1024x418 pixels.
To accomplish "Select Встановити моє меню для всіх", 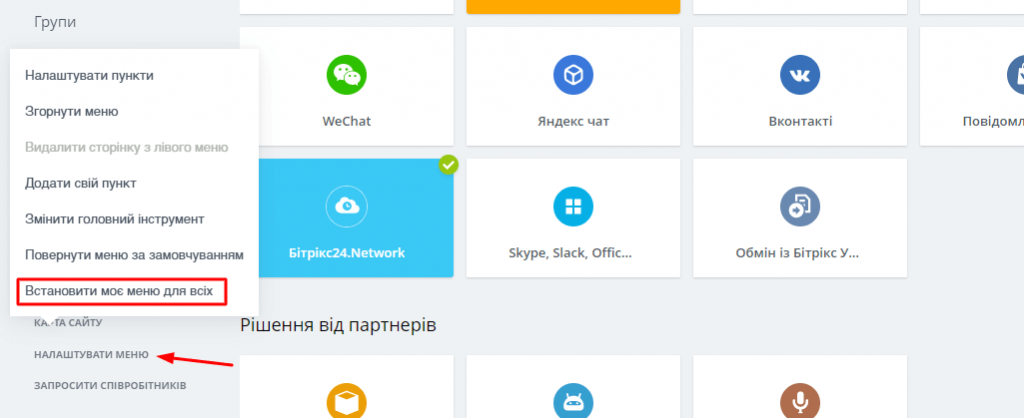I will coord(121,291).
